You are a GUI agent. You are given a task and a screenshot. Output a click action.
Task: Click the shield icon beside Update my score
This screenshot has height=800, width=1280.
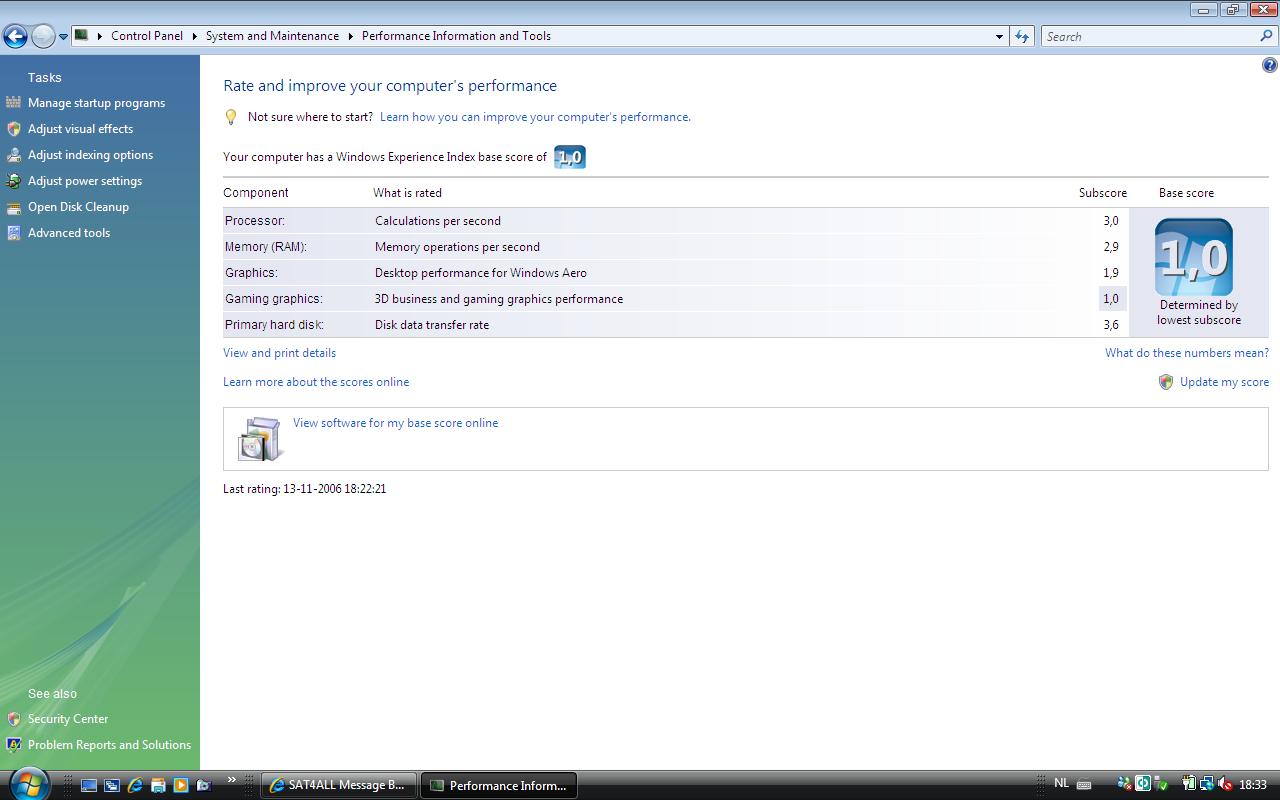1165,382
